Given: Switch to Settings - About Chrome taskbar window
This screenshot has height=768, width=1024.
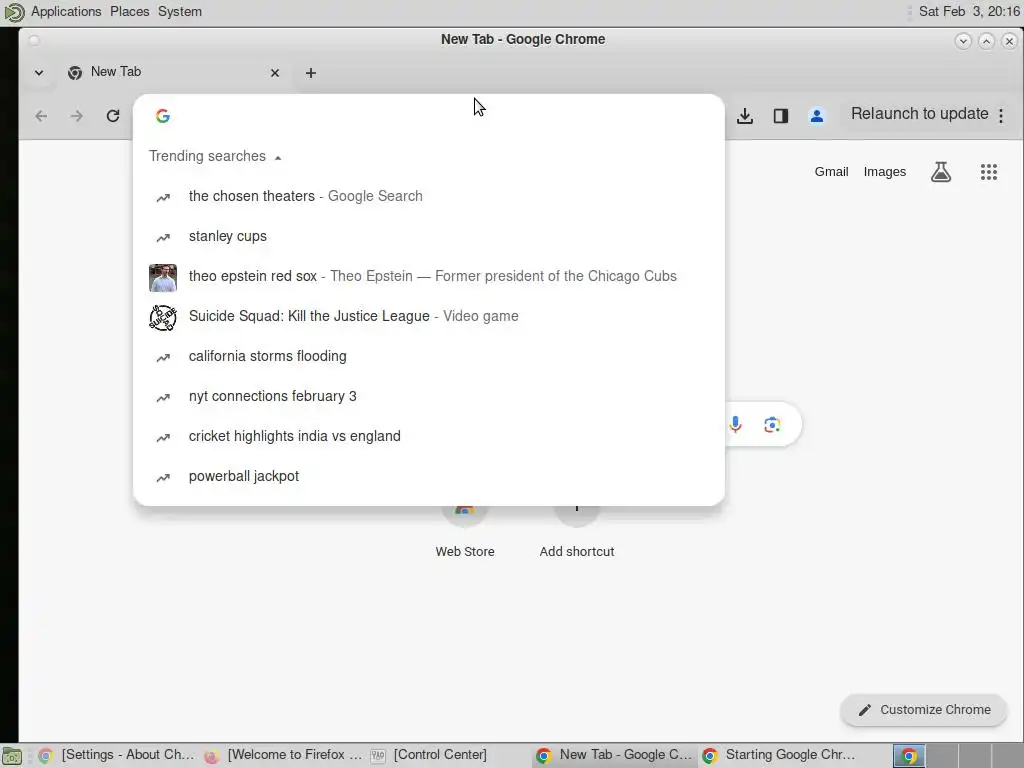Looking at the screenshot, I should click(118, 755).
